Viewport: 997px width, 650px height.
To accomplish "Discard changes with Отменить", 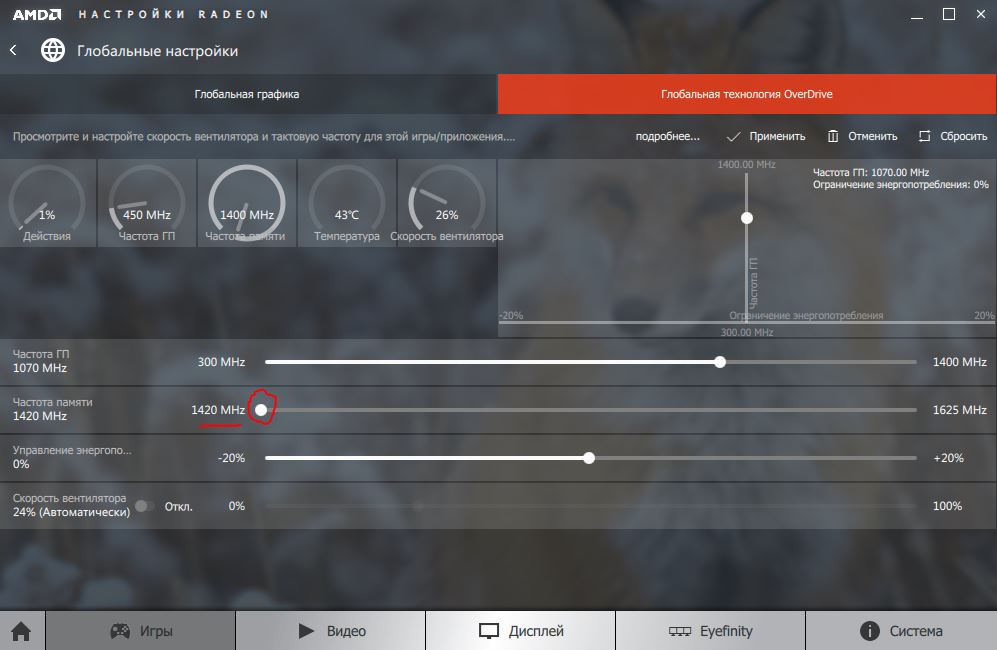I will (x=872, y=136).
